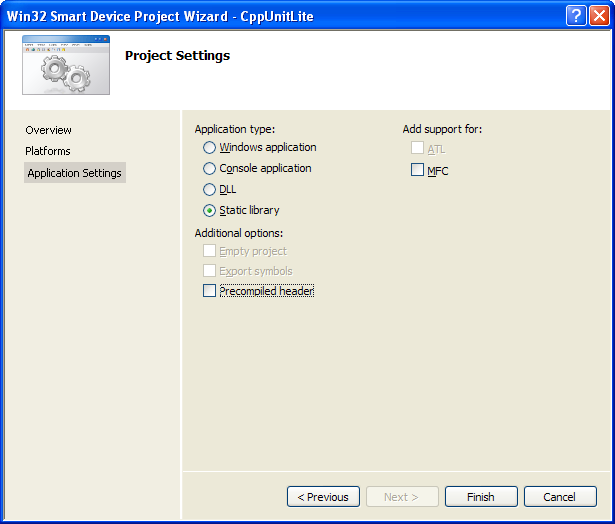615x524 pixels.
Task: Cancel the project wizard
Action: click(x=560, y=497)
